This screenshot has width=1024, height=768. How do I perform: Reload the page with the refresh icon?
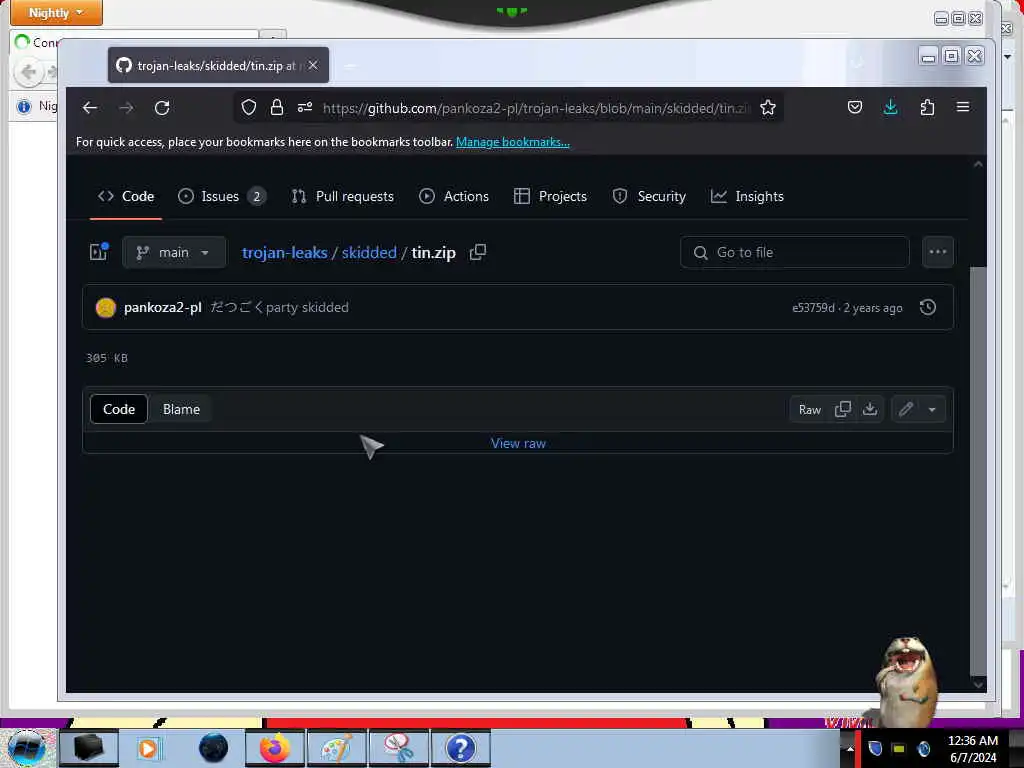click(x=162, y=108)
